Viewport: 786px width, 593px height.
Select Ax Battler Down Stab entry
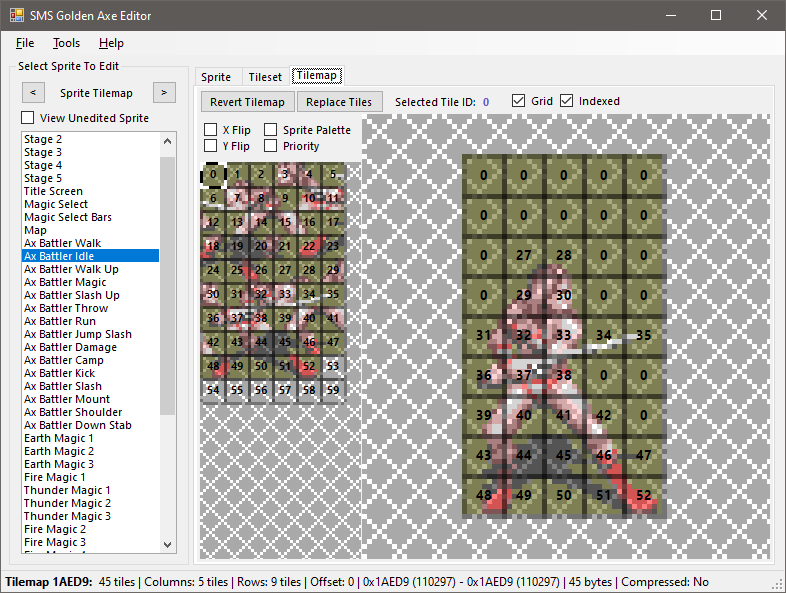click(90, 425)
